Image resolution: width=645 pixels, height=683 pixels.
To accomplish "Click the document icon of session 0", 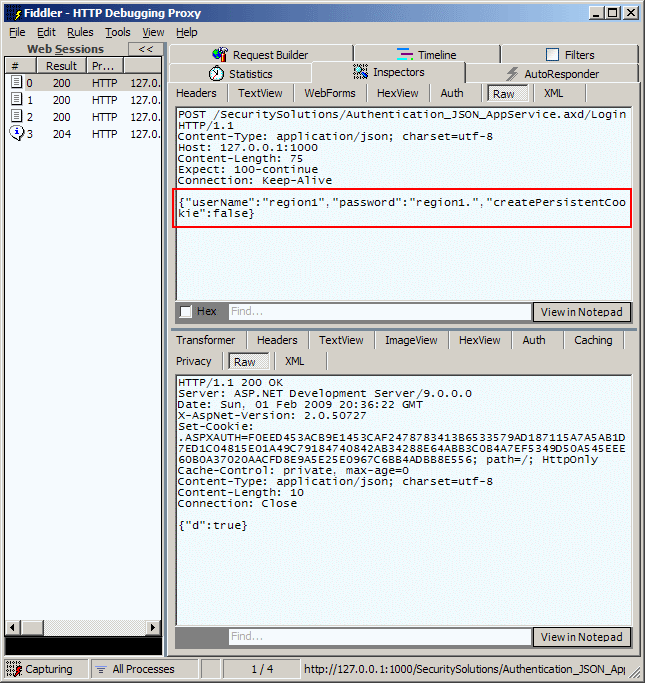I will (x=17, y=82).
